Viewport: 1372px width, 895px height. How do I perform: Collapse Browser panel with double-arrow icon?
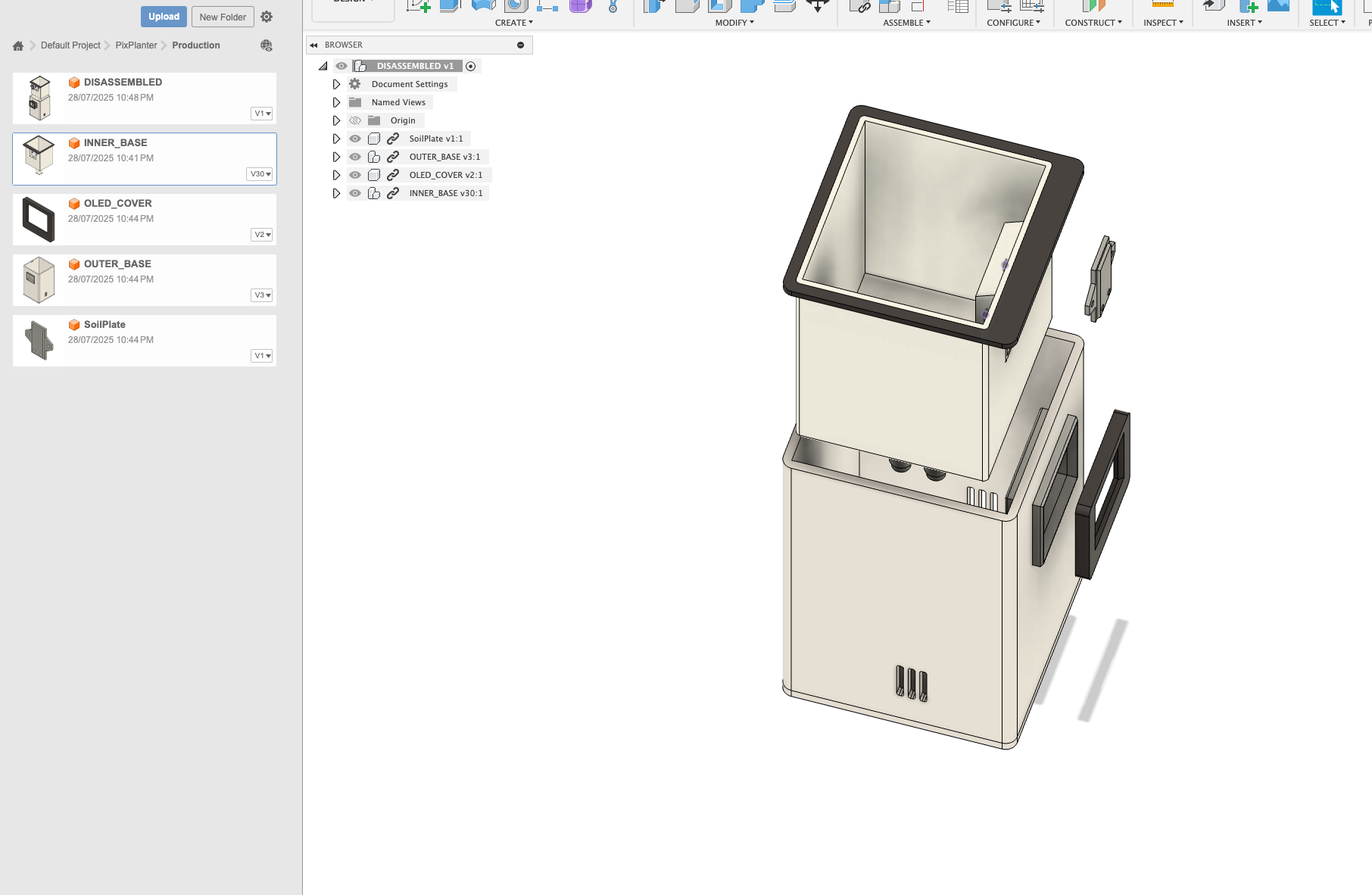pyautogui.click(x=313, y=45)
